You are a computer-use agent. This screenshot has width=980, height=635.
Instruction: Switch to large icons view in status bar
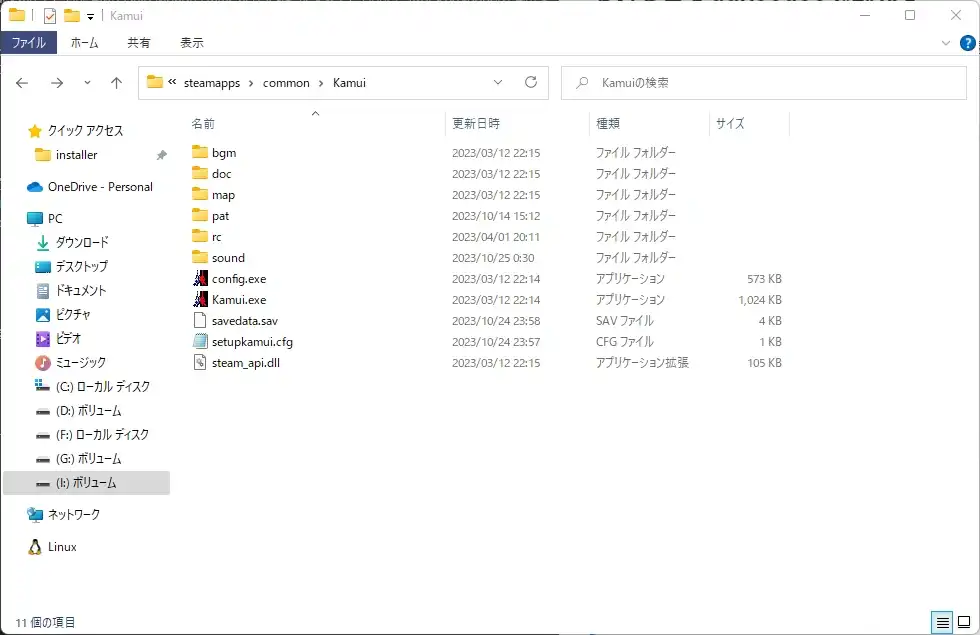click(964, 622)
